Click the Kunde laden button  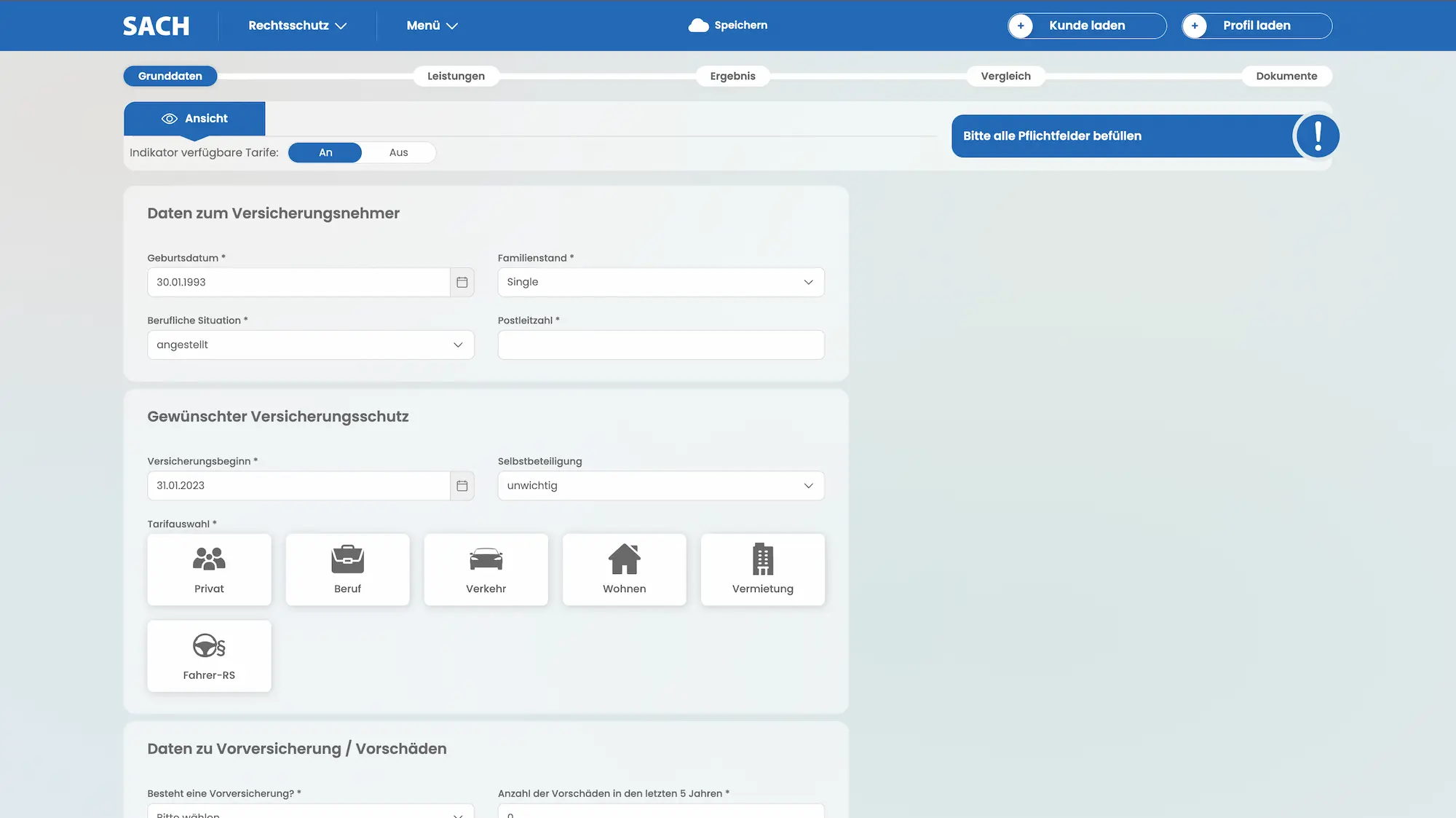point(1087,25)
